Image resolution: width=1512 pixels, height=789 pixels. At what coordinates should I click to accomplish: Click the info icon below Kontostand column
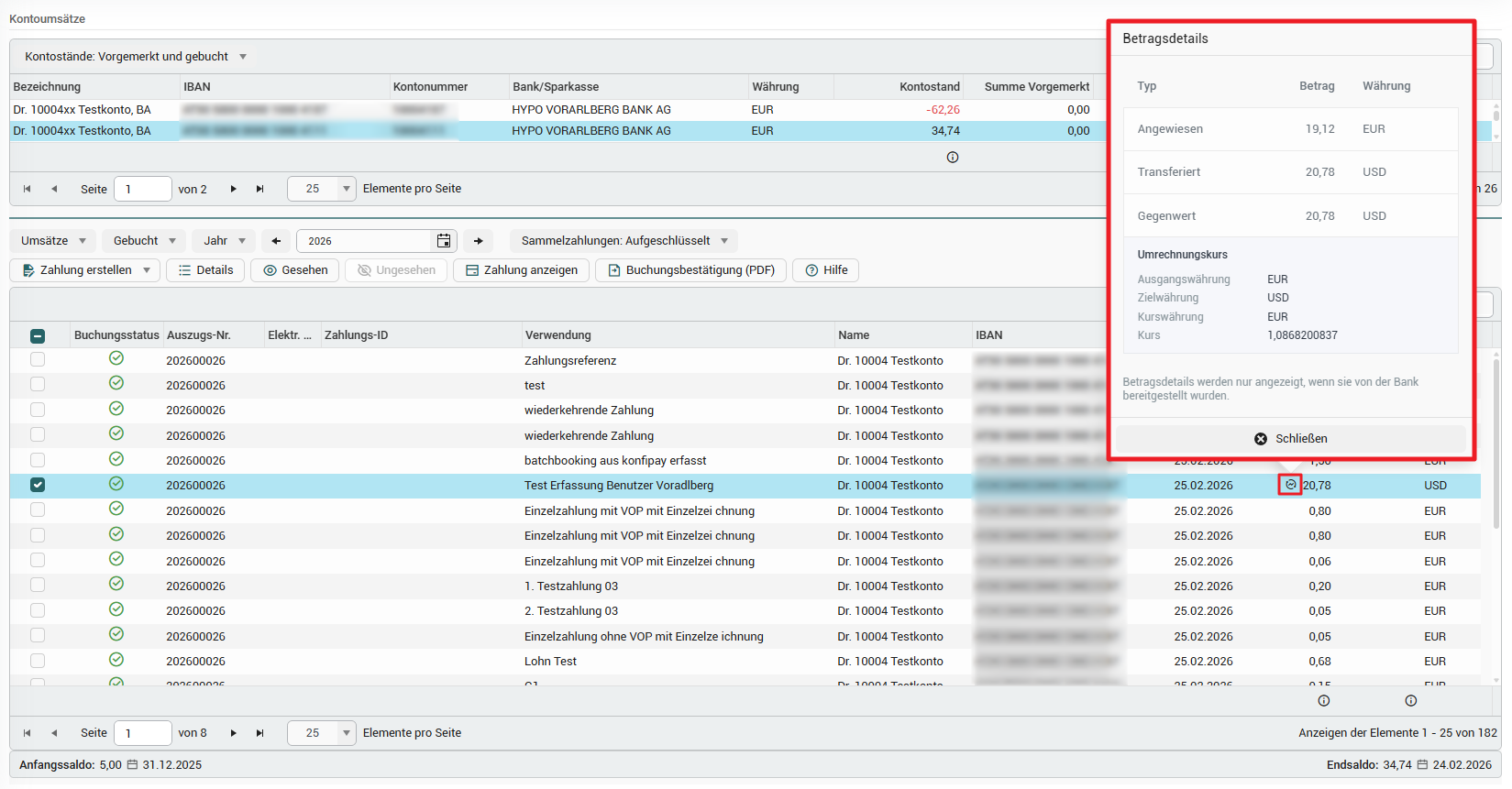(953, 158)
